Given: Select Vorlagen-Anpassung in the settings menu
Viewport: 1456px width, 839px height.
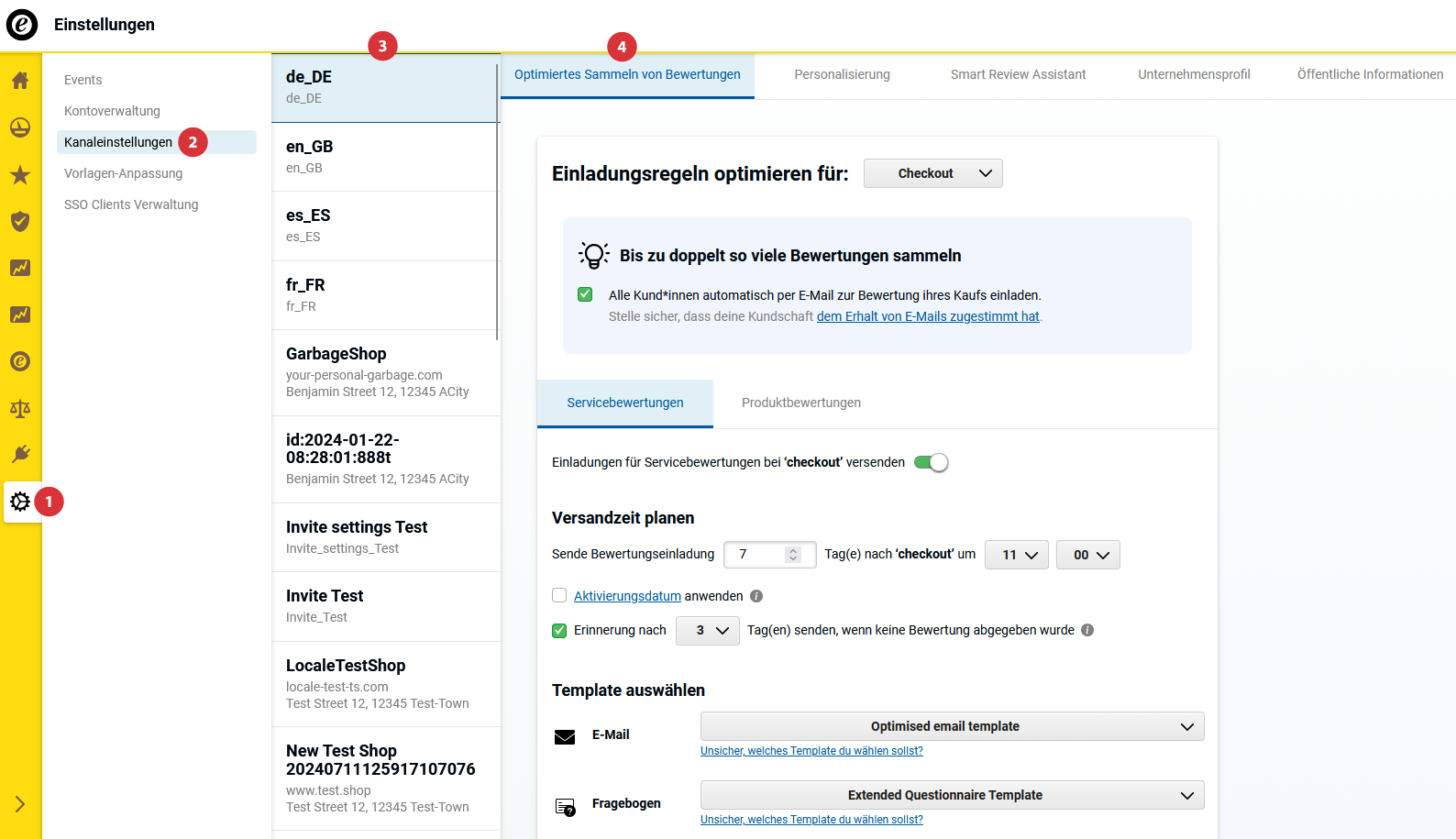Looking at the screenshot, I should pyautogui.click(x=123, y=173).
